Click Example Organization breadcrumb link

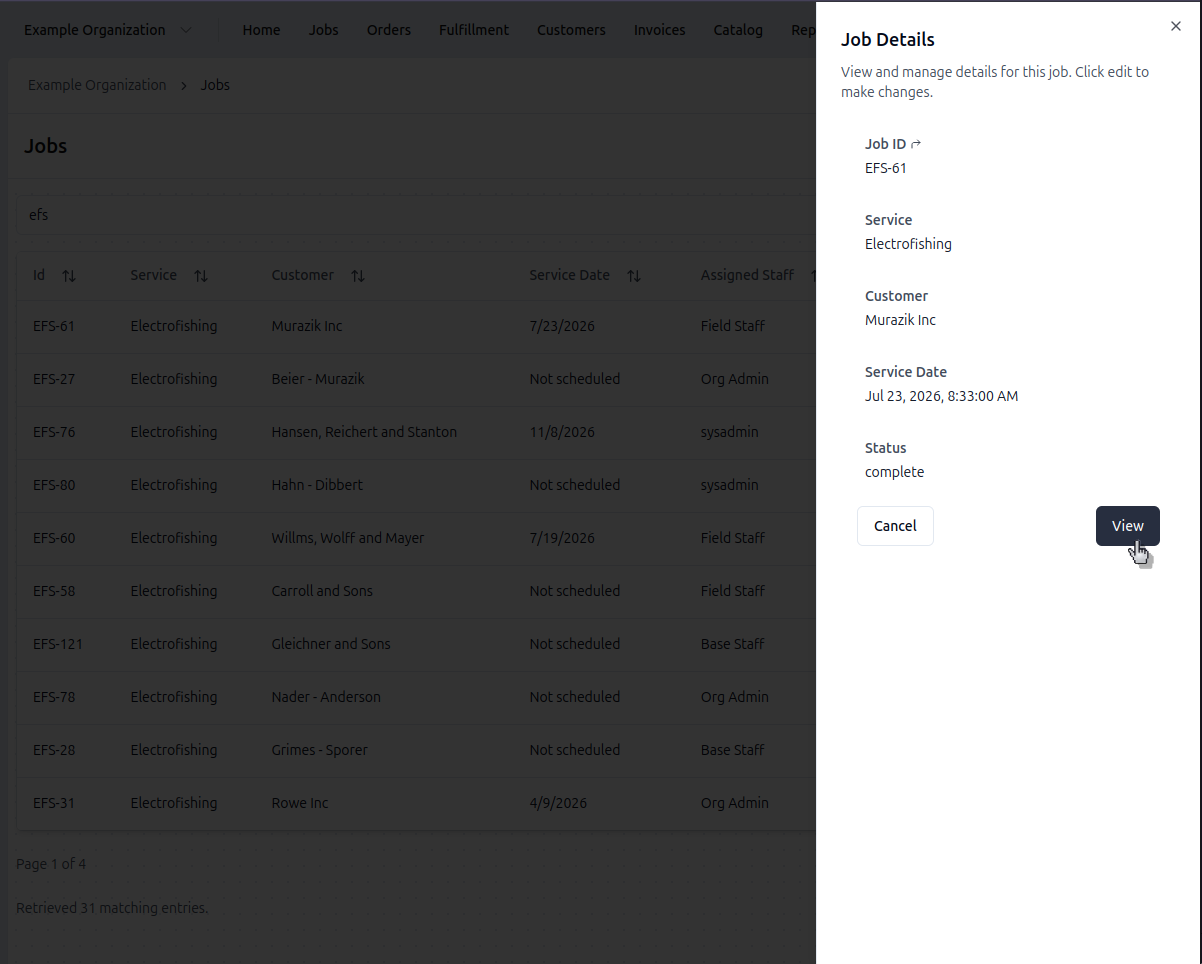click(x=97, y=85)
